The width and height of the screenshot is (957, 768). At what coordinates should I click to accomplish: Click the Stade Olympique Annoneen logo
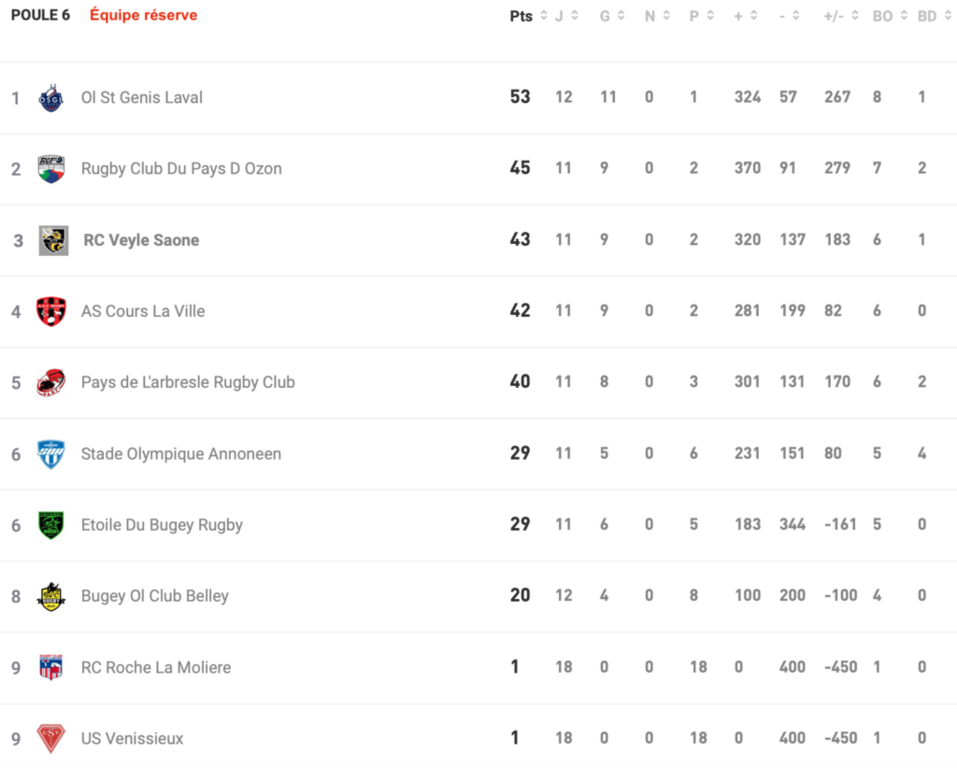[51, 454]
